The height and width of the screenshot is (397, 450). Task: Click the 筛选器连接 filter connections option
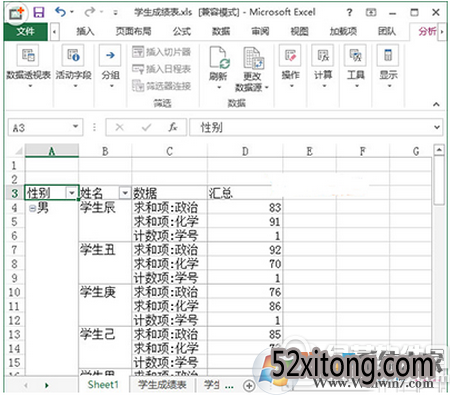[x=161, y=86]
